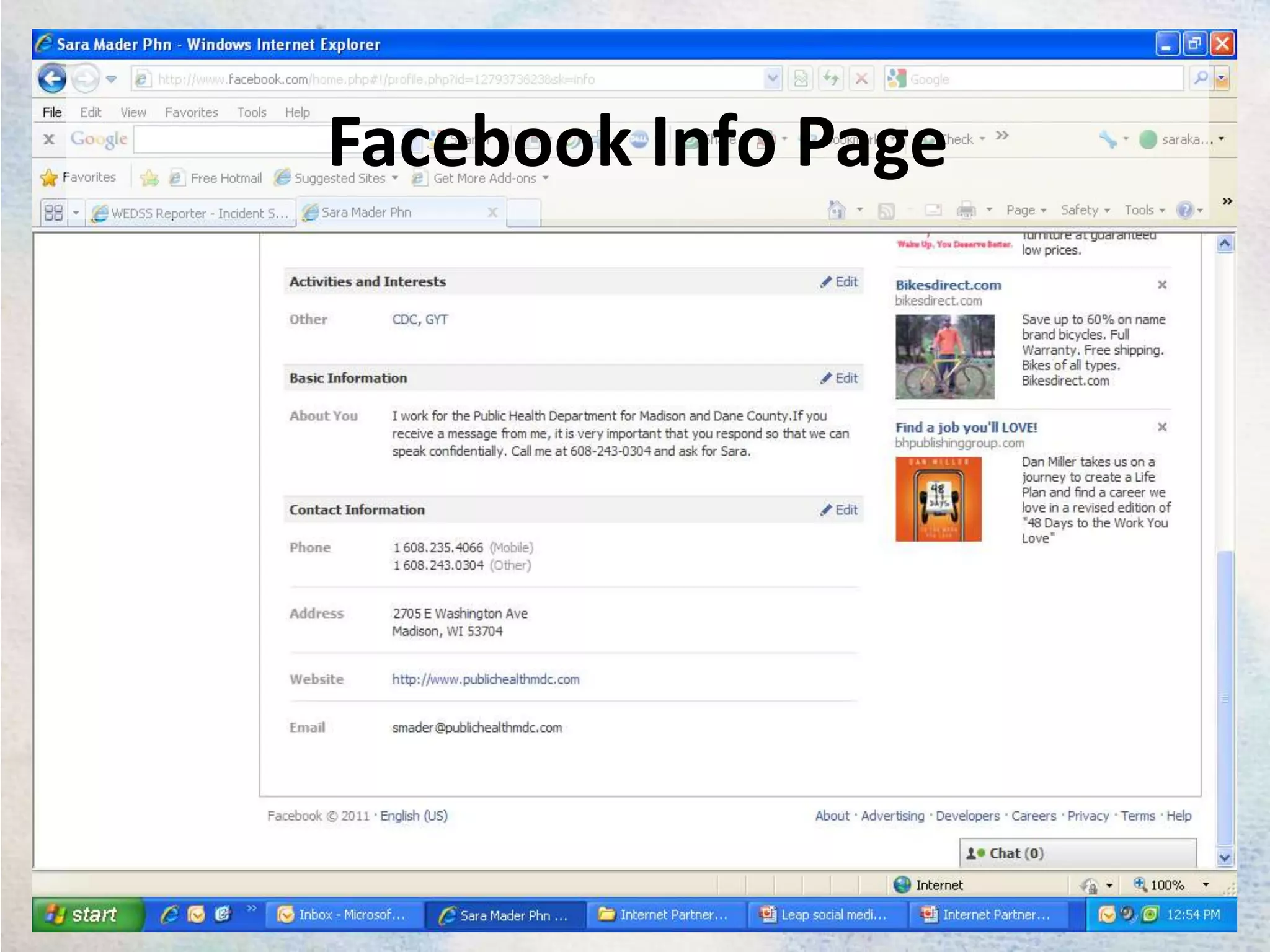Open the Page dropdown menu
This screenshot has height=952, width=1270.
point(1026,210)
